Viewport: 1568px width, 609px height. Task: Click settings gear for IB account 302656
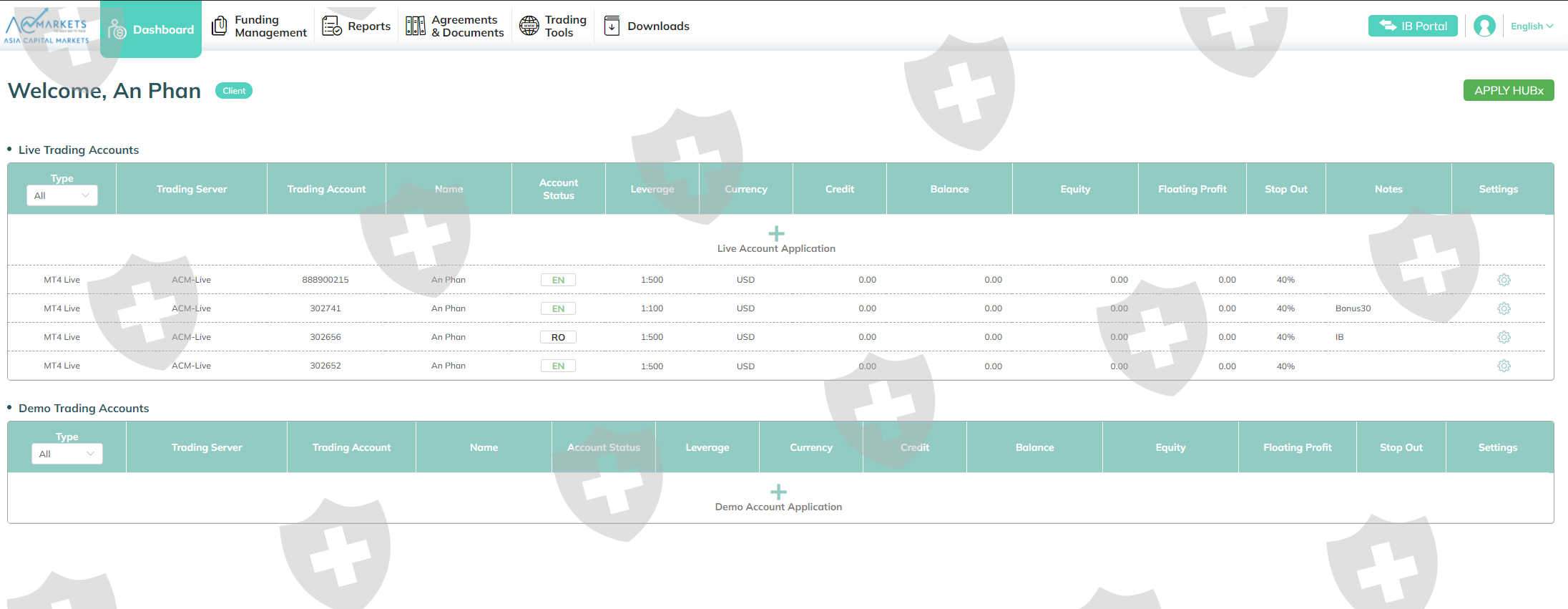pyautogui.click(x=1504, y=337)
